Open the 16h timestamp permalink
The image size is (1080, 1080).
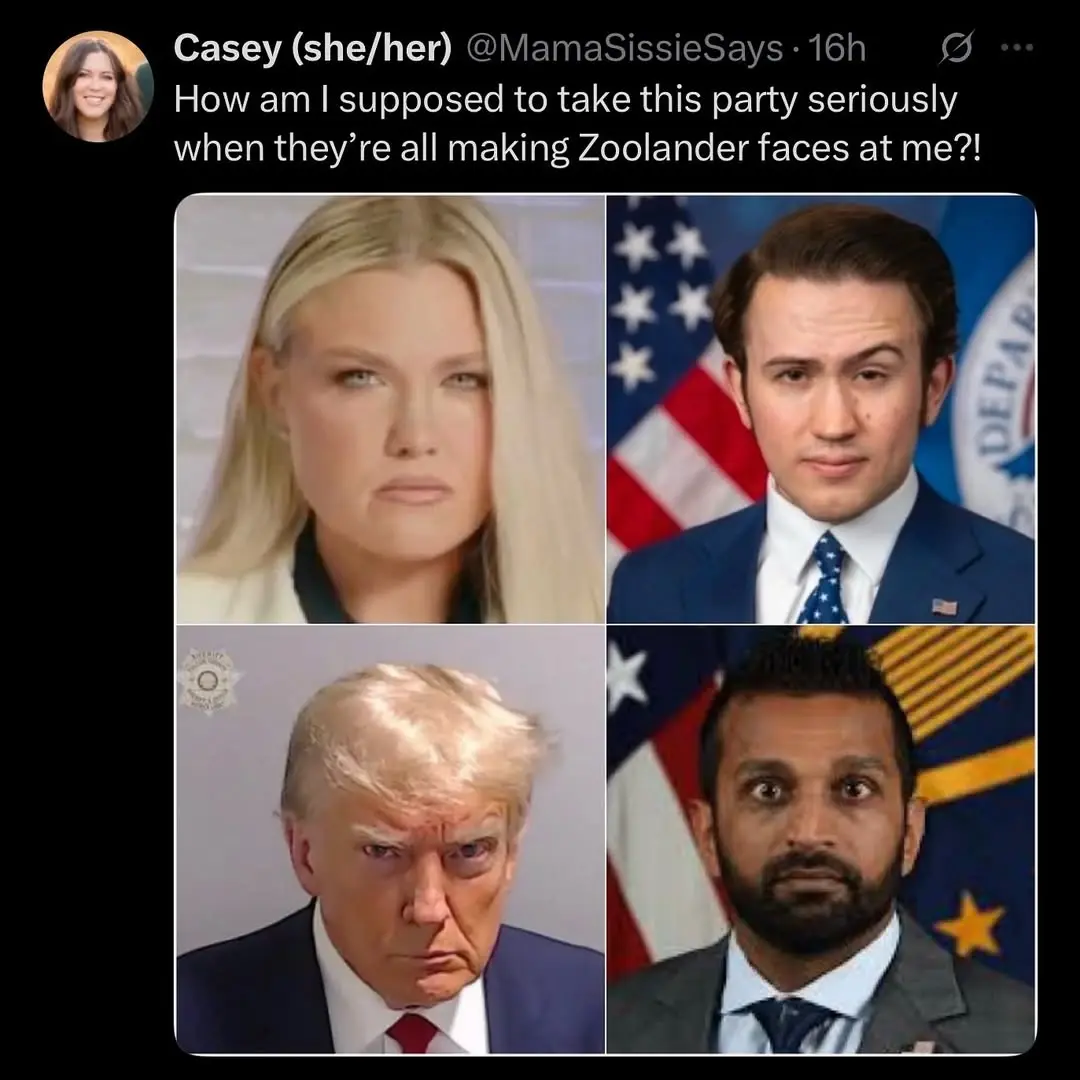pos(836,48)
